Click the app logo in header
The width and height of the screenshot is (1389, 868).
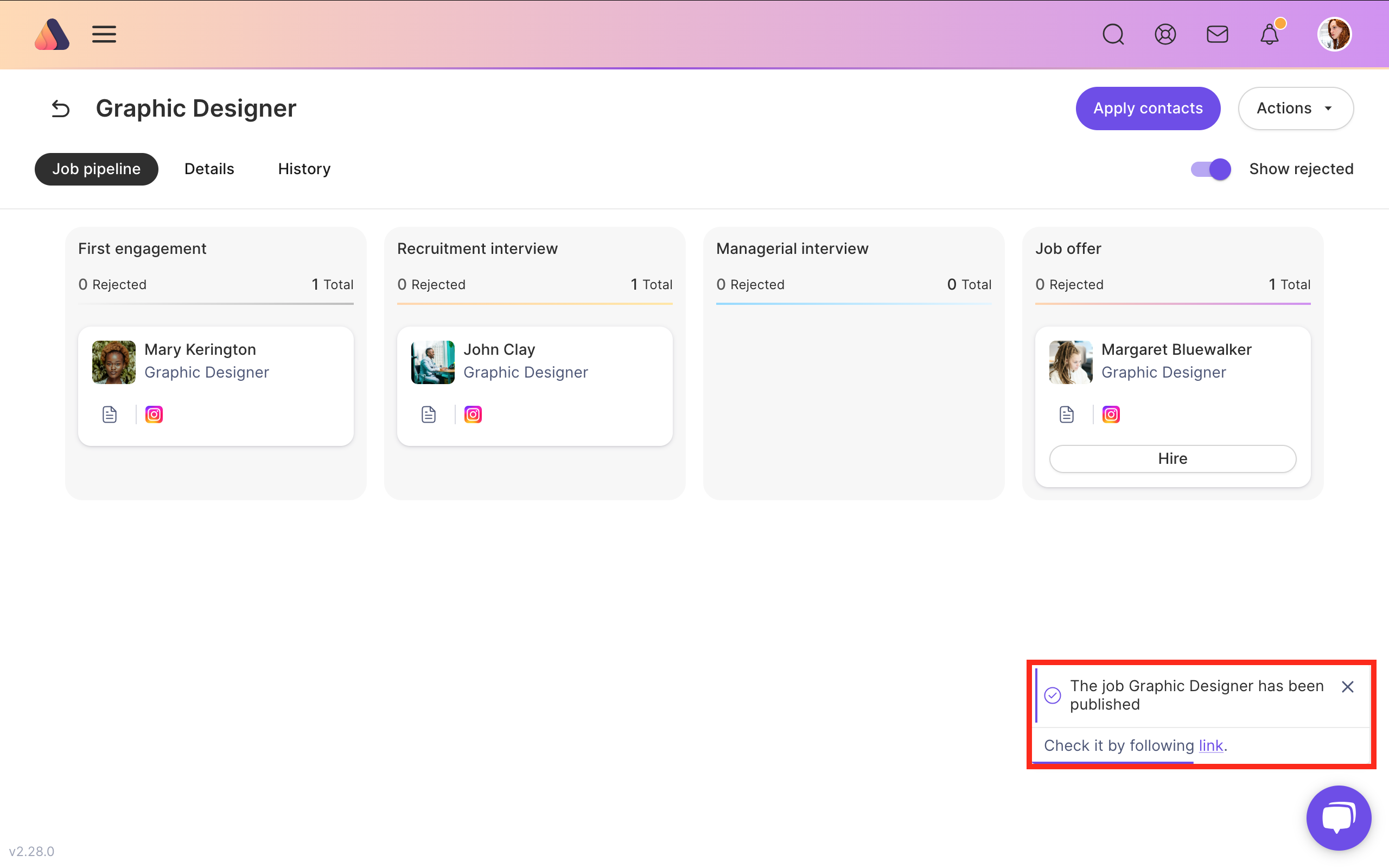pos(52,34)
